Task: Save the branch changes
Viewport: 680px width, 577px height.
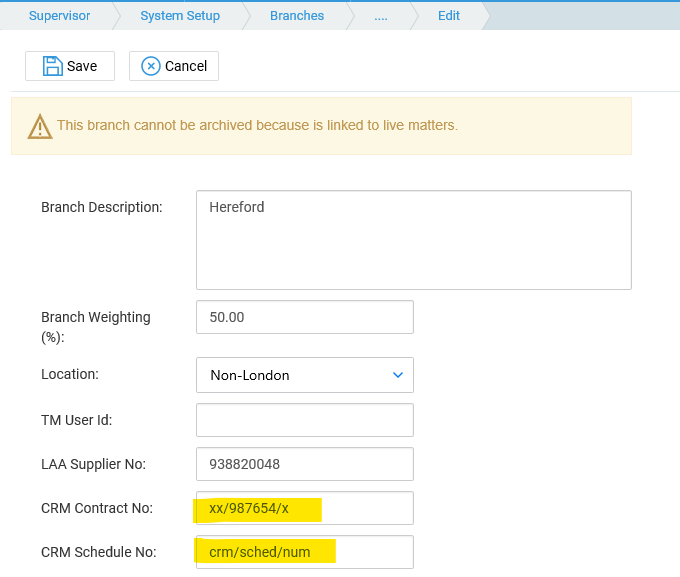Action: 70,66
